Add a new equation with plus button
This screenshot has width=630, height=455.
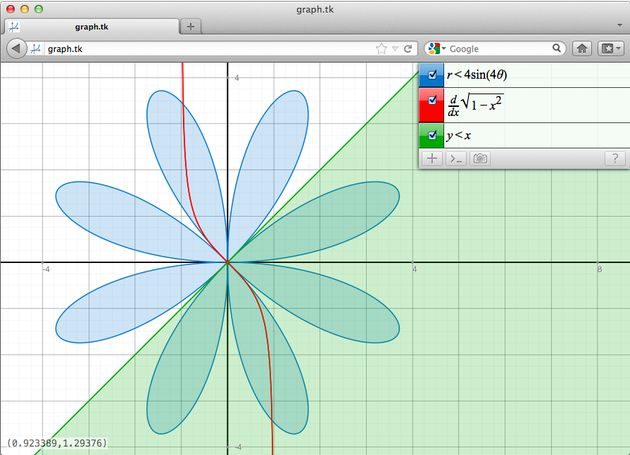pos(432,158)
